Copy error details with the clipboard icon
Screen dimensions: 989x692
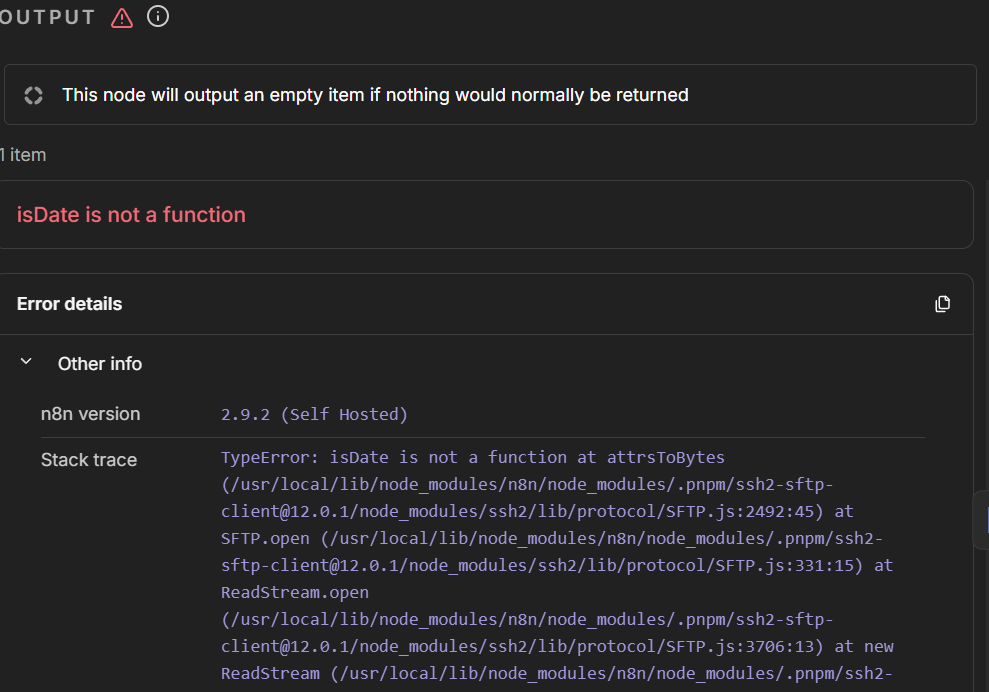tap(942, 304)
